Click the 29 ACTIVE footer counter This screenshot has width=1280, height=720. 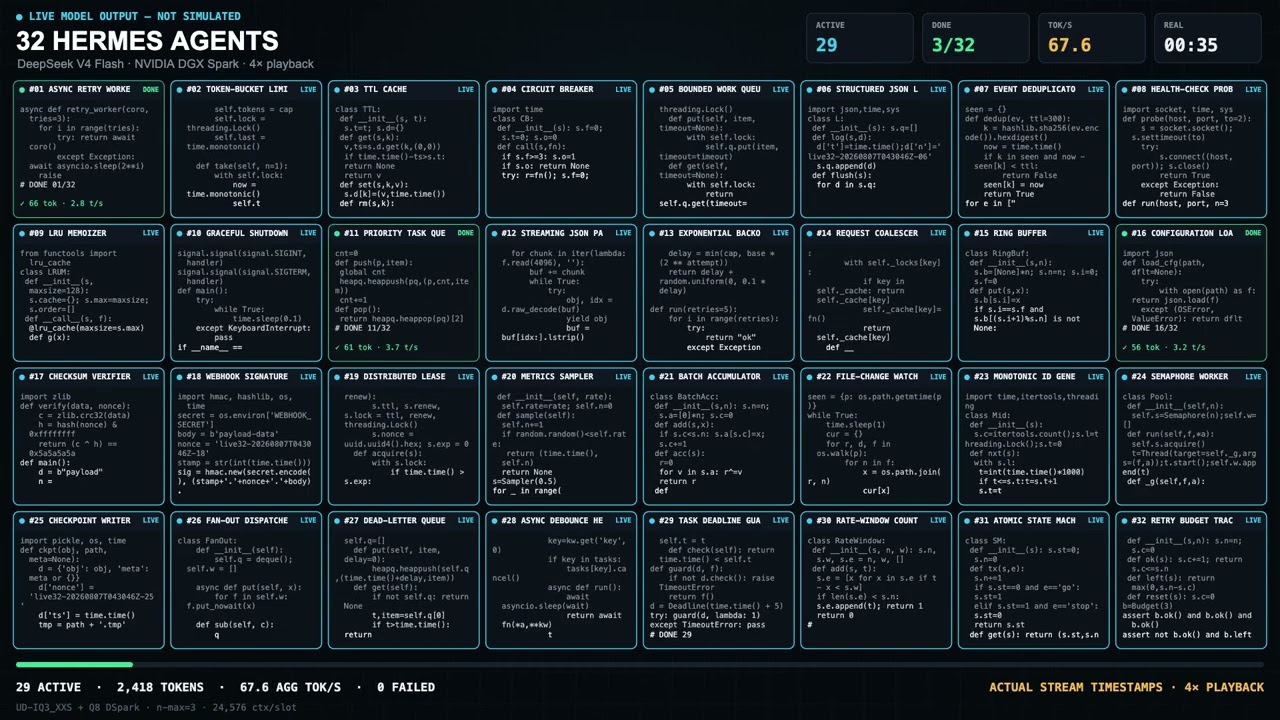tap(50, 688)
